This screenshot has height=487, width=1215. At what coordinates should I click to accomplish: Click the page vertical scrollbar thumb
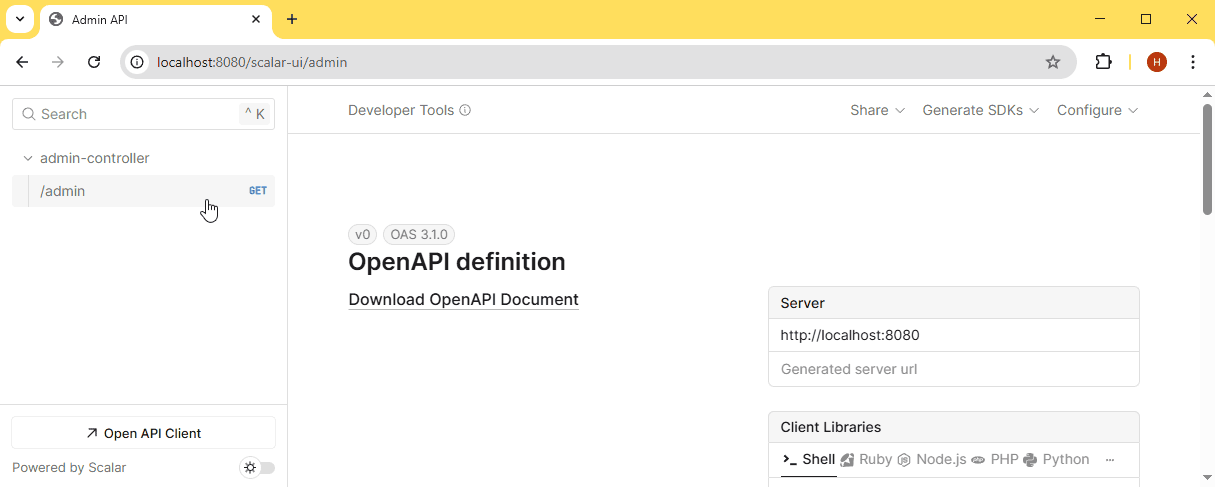tap(1207, 158)
